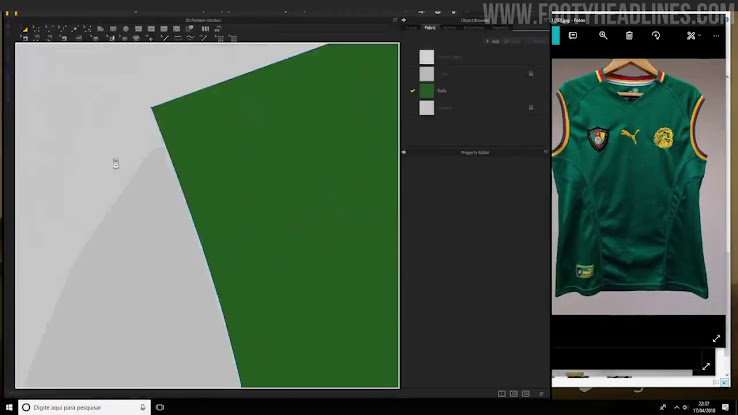This screenshot has height=415, width=738.
Task: Click the lower diagonal expand arrow in Photos
Action: [x=706, y=367]
